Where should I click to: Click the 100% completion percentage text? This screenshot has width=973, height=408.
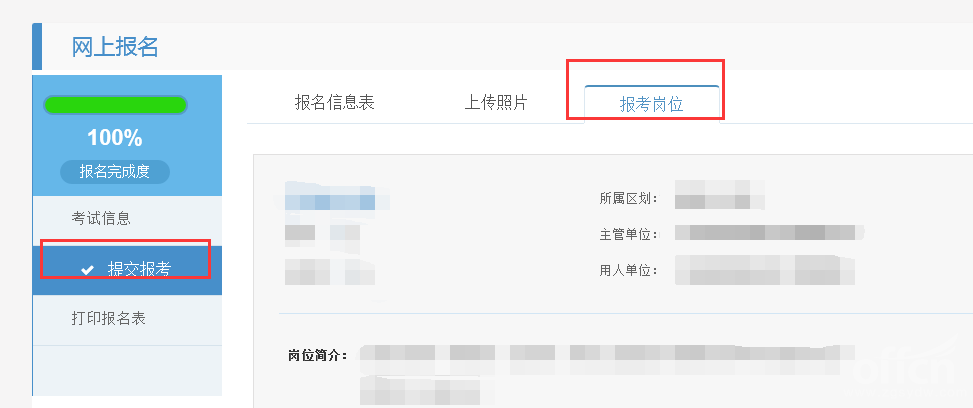click(115, 138)
